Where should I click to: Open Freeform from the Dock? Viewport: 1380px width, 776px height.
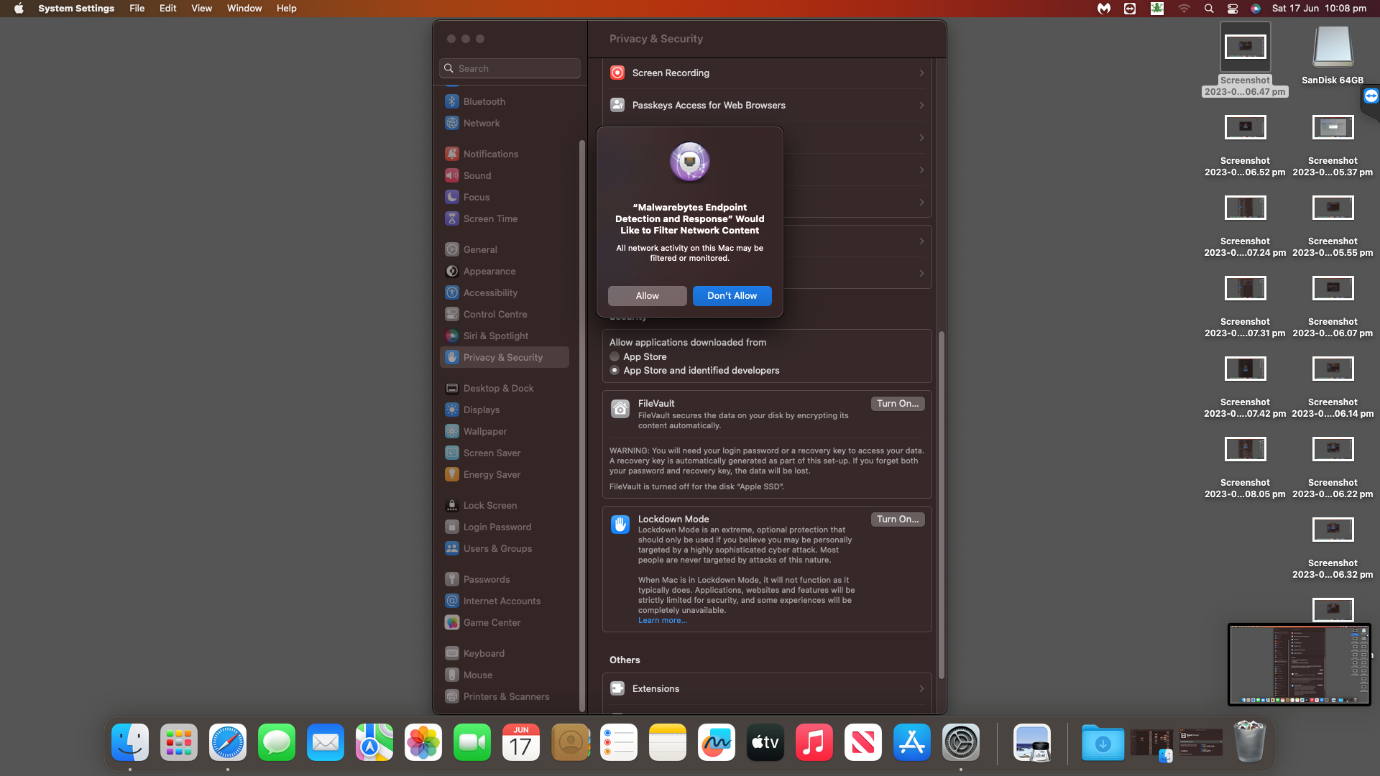717,742
